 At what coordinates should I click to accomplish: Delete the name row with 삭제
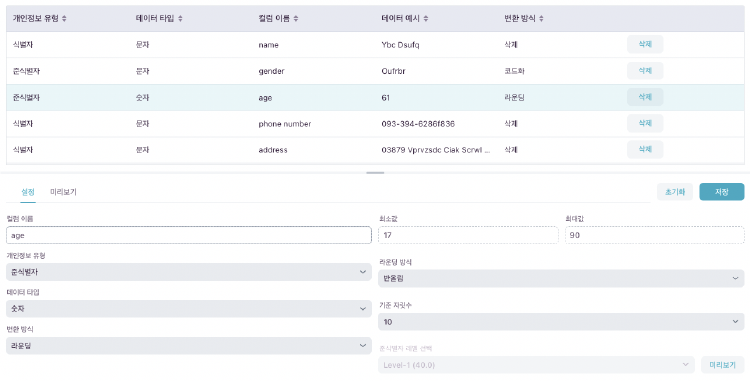[645, 44]
